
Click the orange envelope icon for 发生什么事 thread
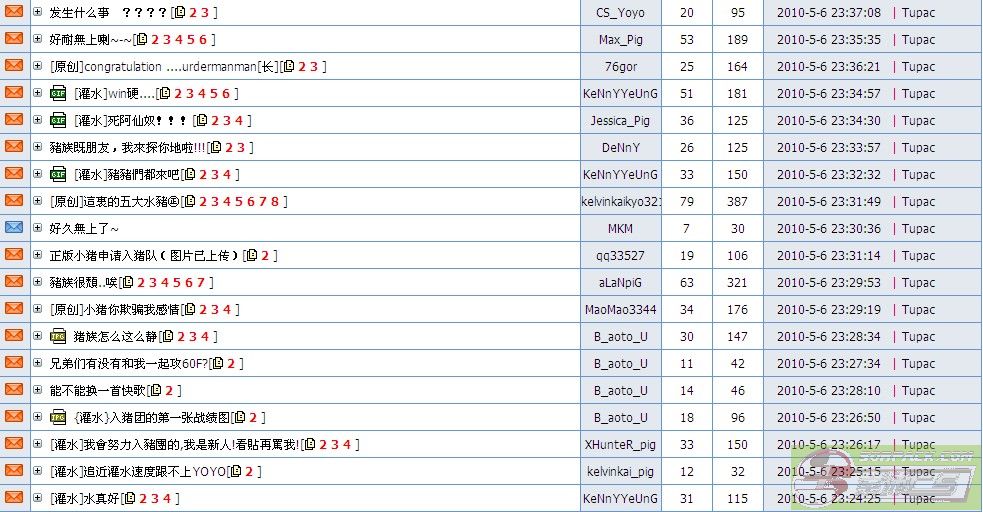point(14,12)
